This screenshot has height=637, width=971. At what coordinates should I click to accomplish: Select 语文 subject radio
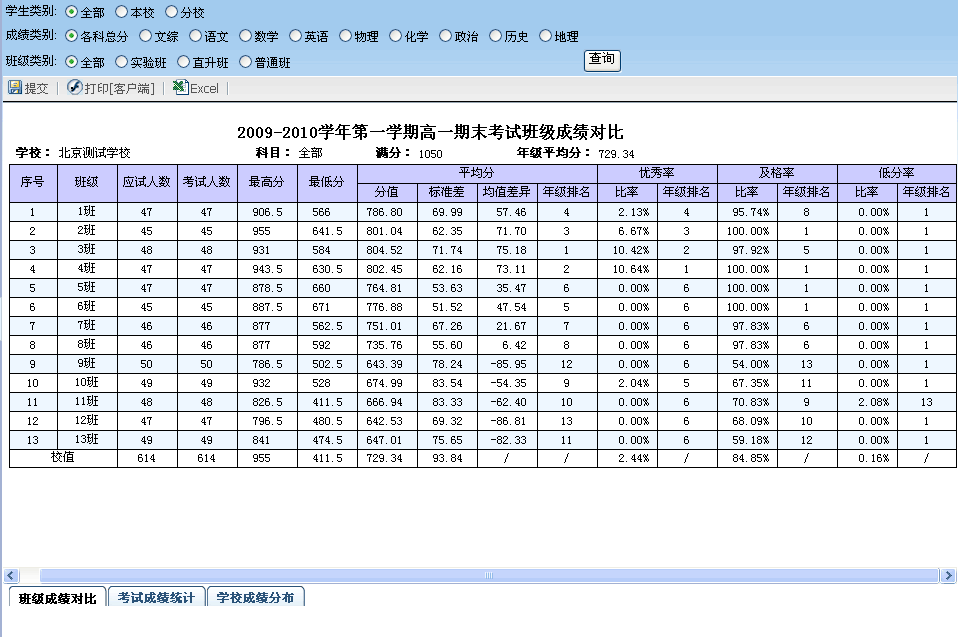point(196,36)
